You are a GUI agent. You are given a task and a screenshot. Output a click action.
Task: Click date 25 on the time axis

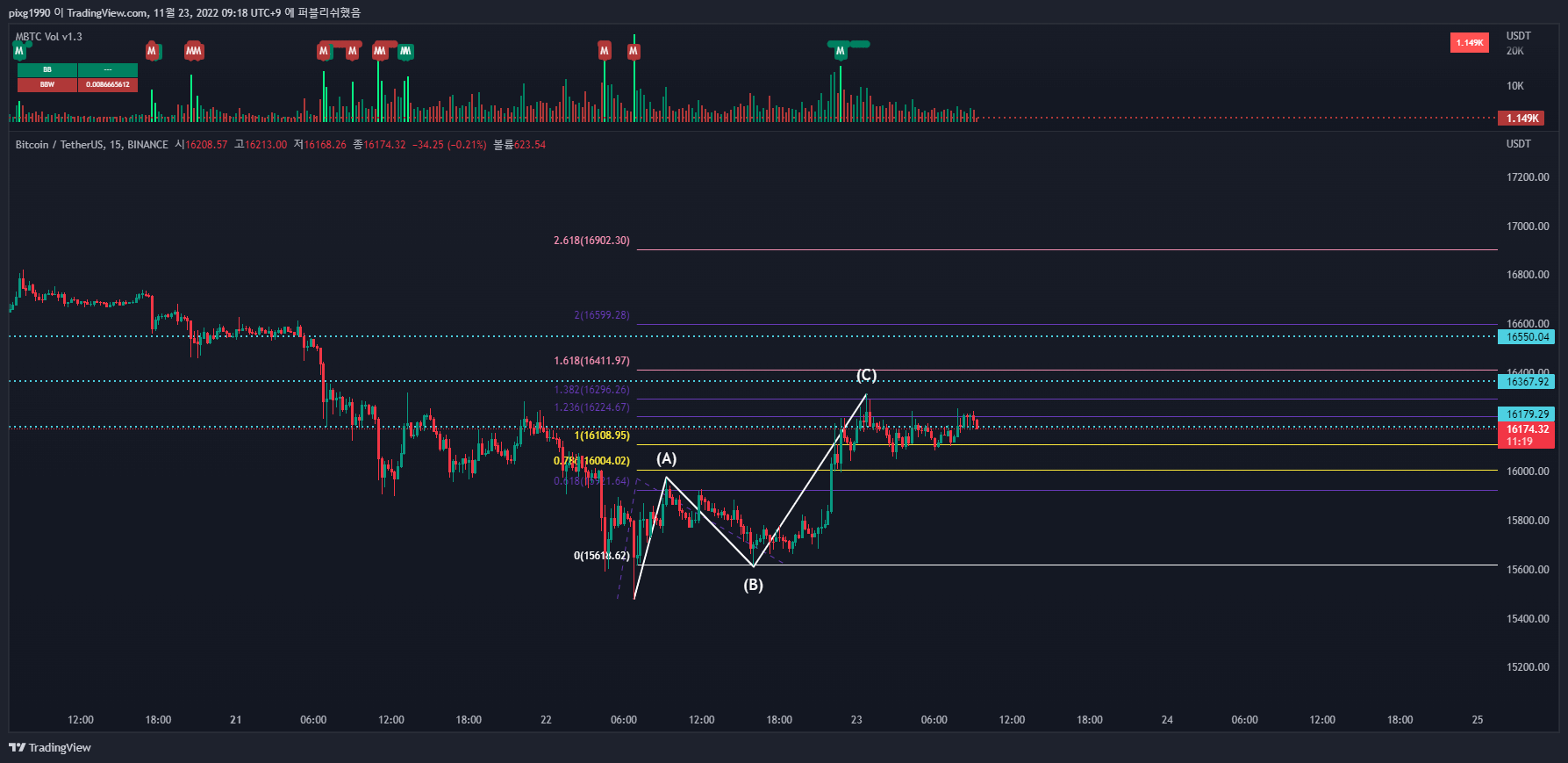1478,720
